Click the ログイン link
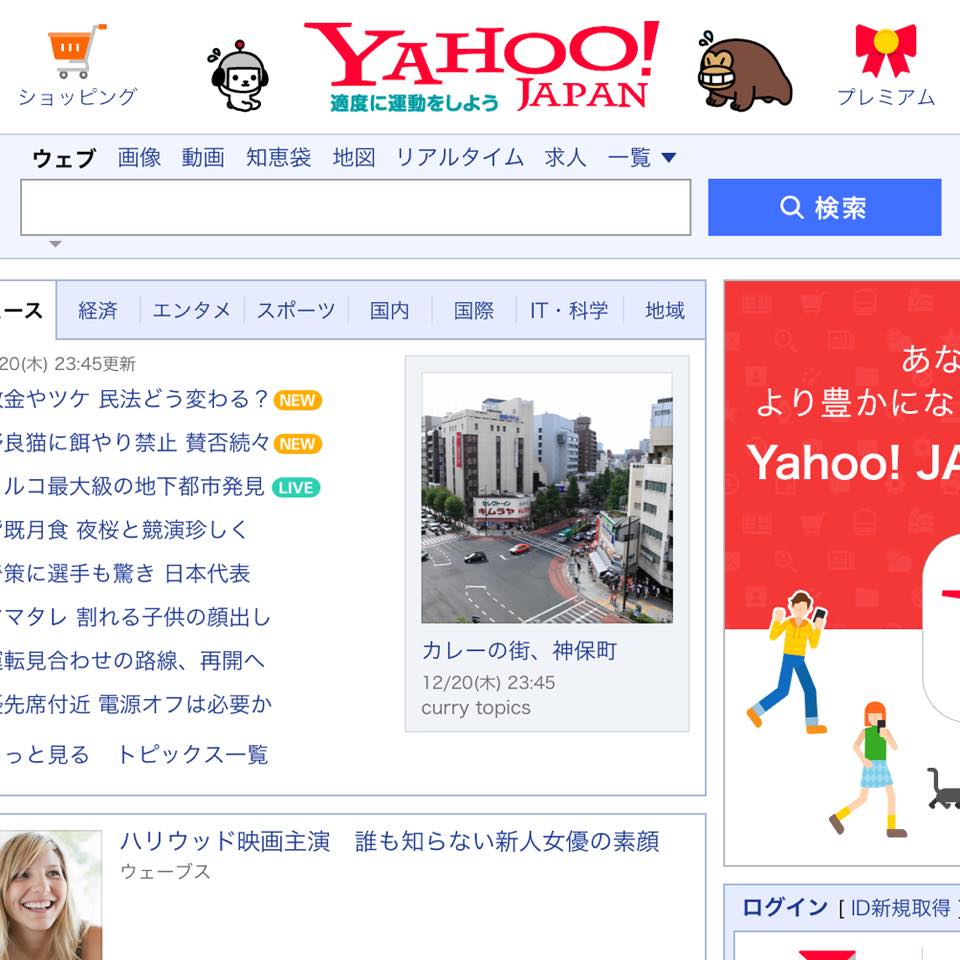Image resolution: width=960 pixels, height=960 pixels. click(785, 907)
